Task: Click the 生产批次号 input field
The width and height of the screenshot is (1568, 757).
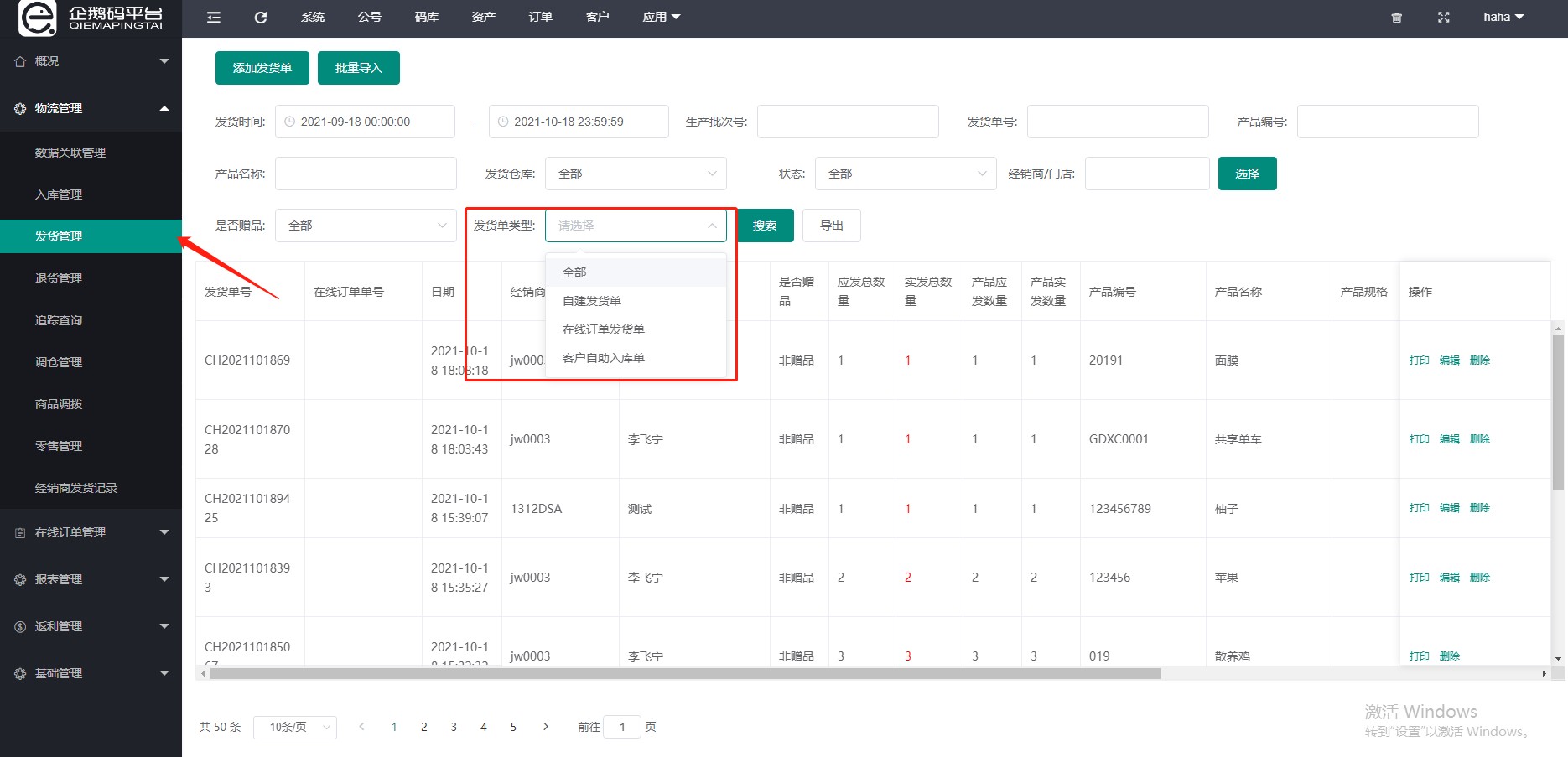Action: pos(848,122)
